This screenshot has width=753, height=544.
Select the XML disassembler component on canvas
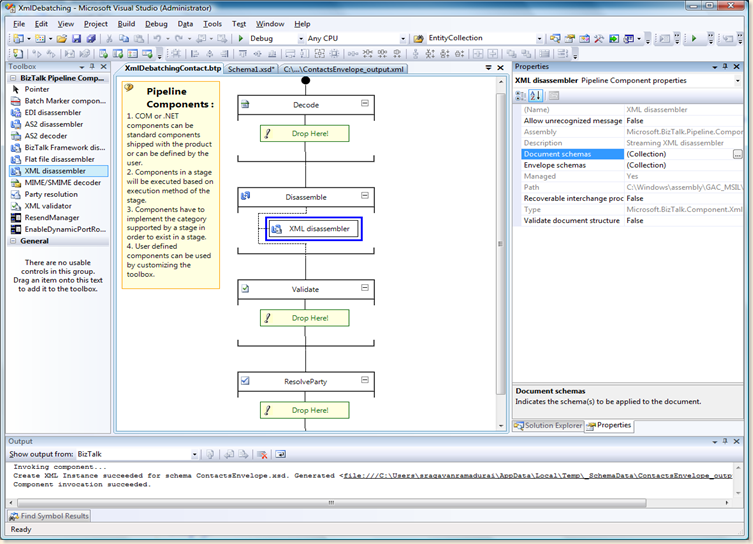[x=314, y=229]
